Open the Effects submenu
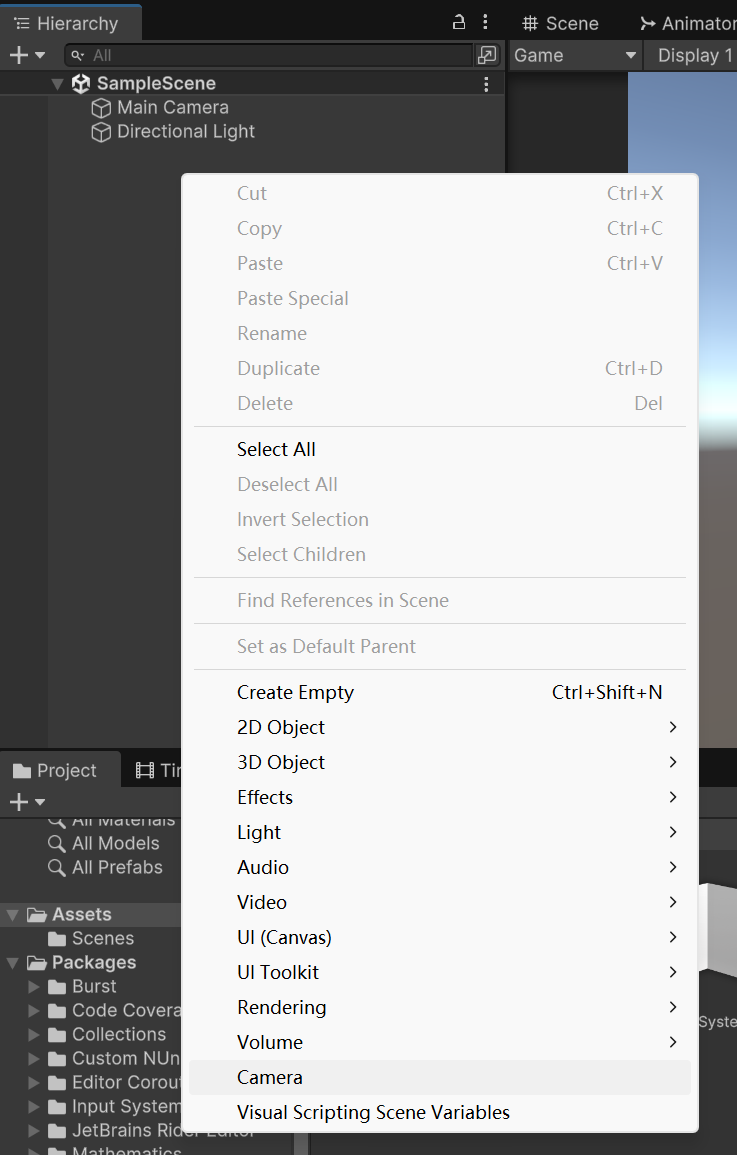 click(440, 797)
